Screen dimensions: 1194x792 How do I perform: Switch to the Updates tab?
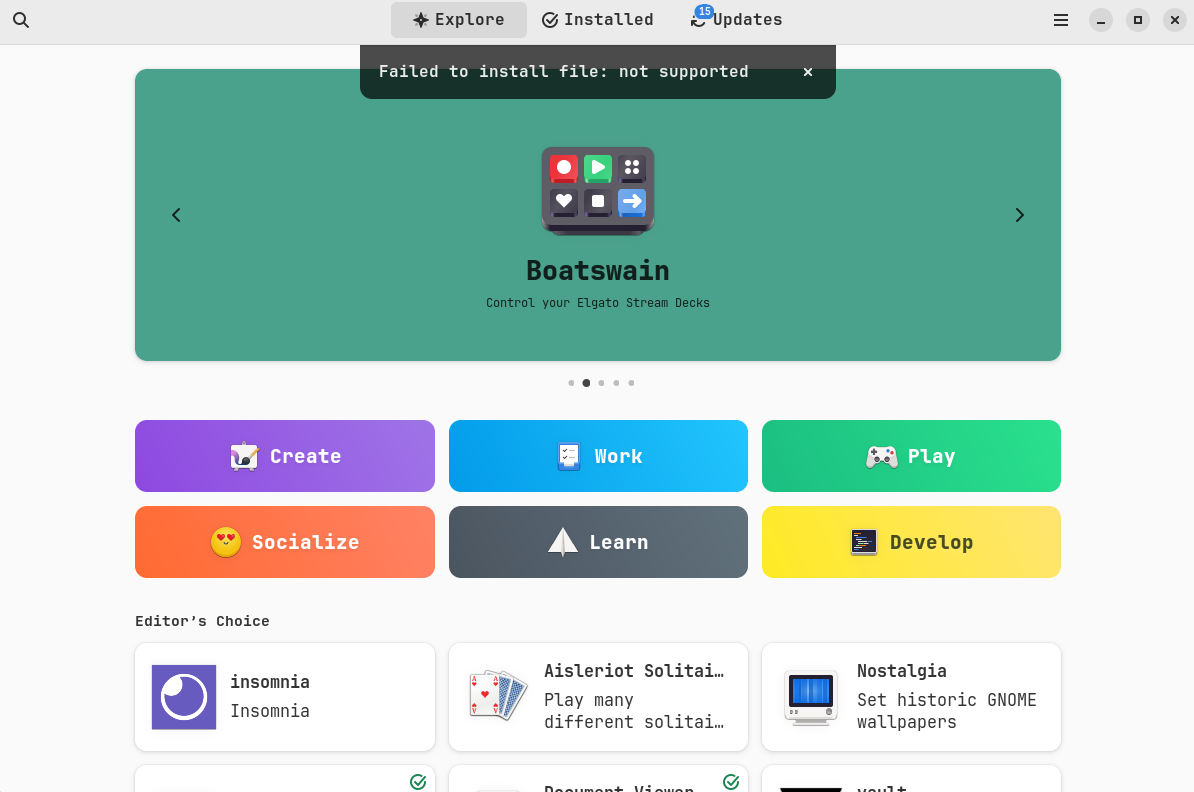pos(737,20)
